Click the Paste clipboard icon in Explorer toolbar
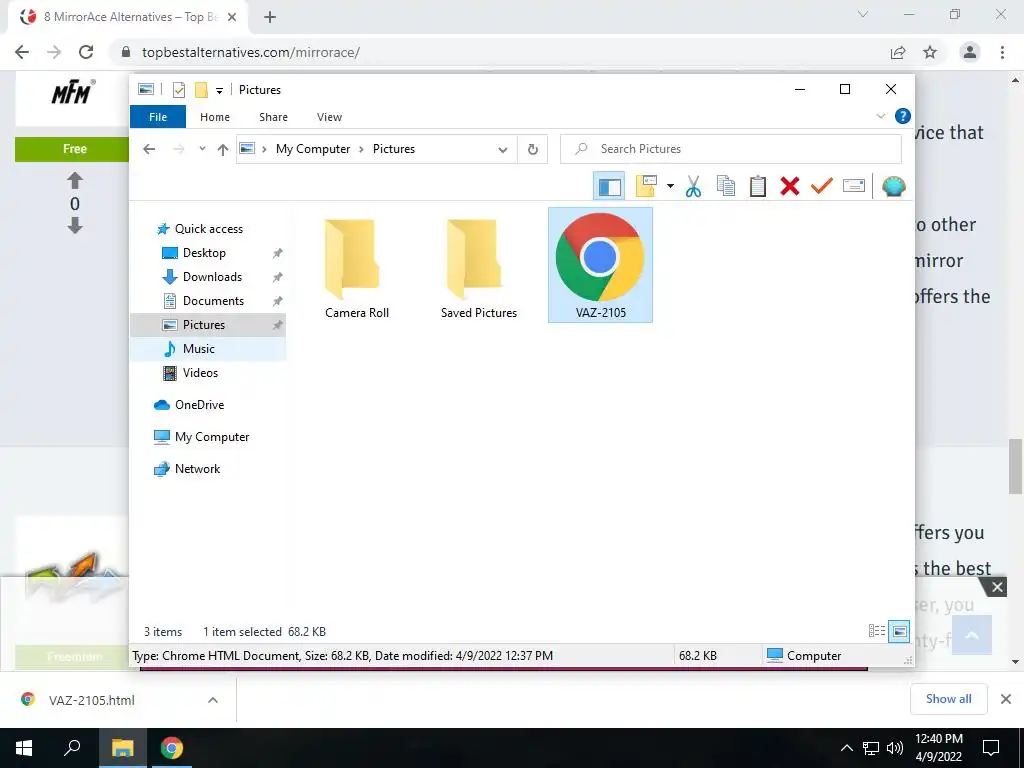1024x768 pixels. point(758,186)
